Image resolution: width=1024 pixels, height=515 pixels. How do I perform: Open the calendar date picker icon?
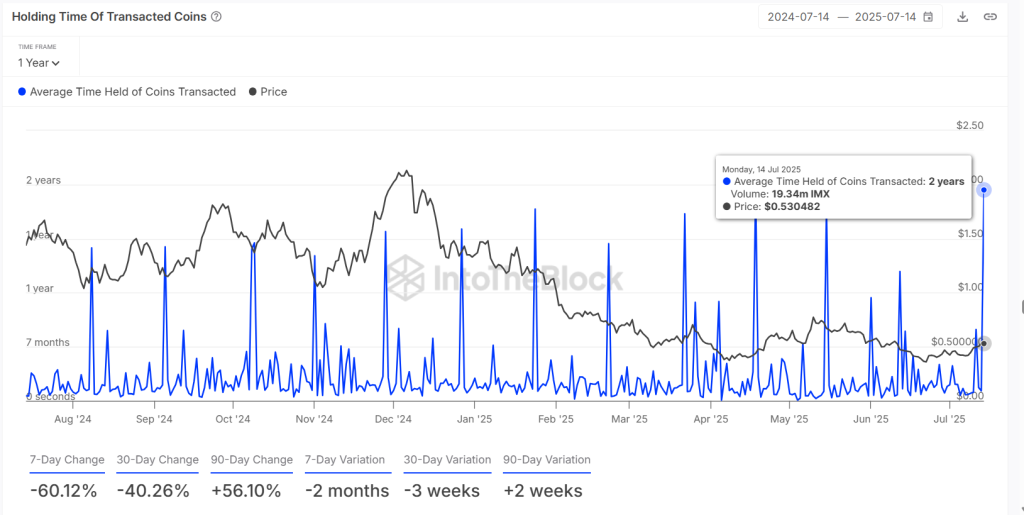pyautogui.click(x=928, y=17)
